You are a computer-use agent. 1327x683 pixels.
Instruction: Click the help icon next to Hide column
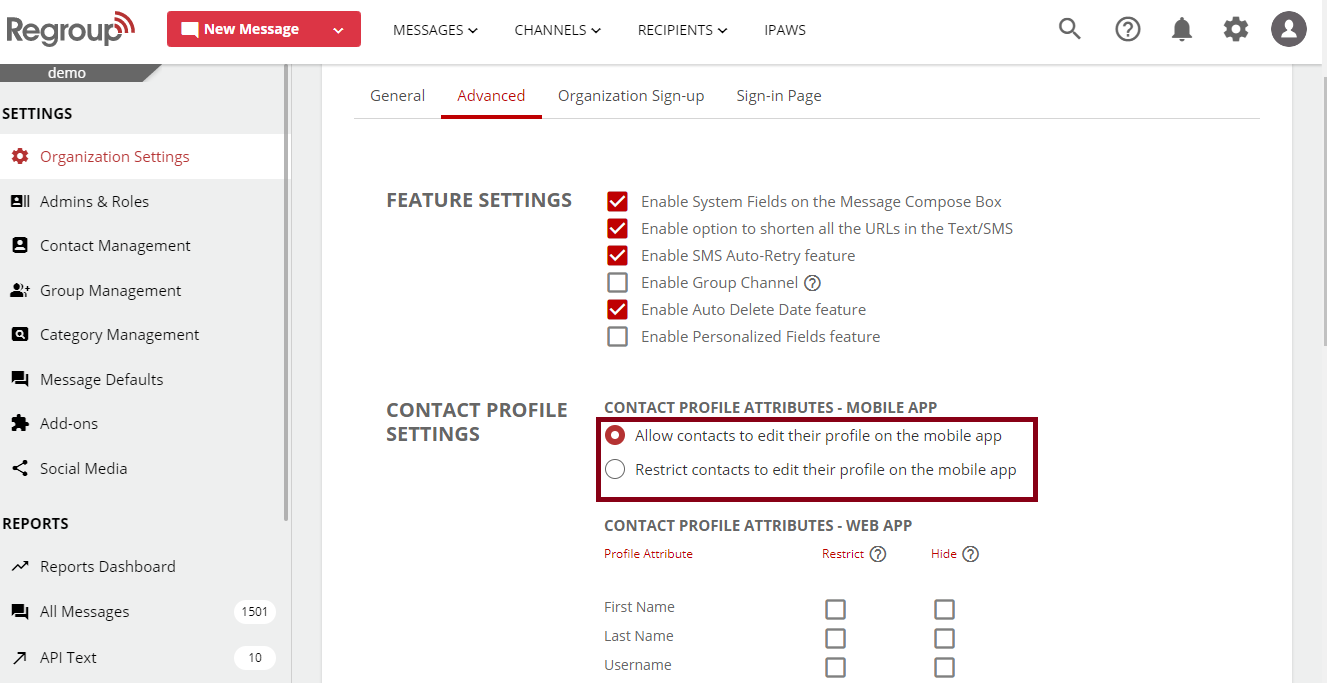pos(970,554)
